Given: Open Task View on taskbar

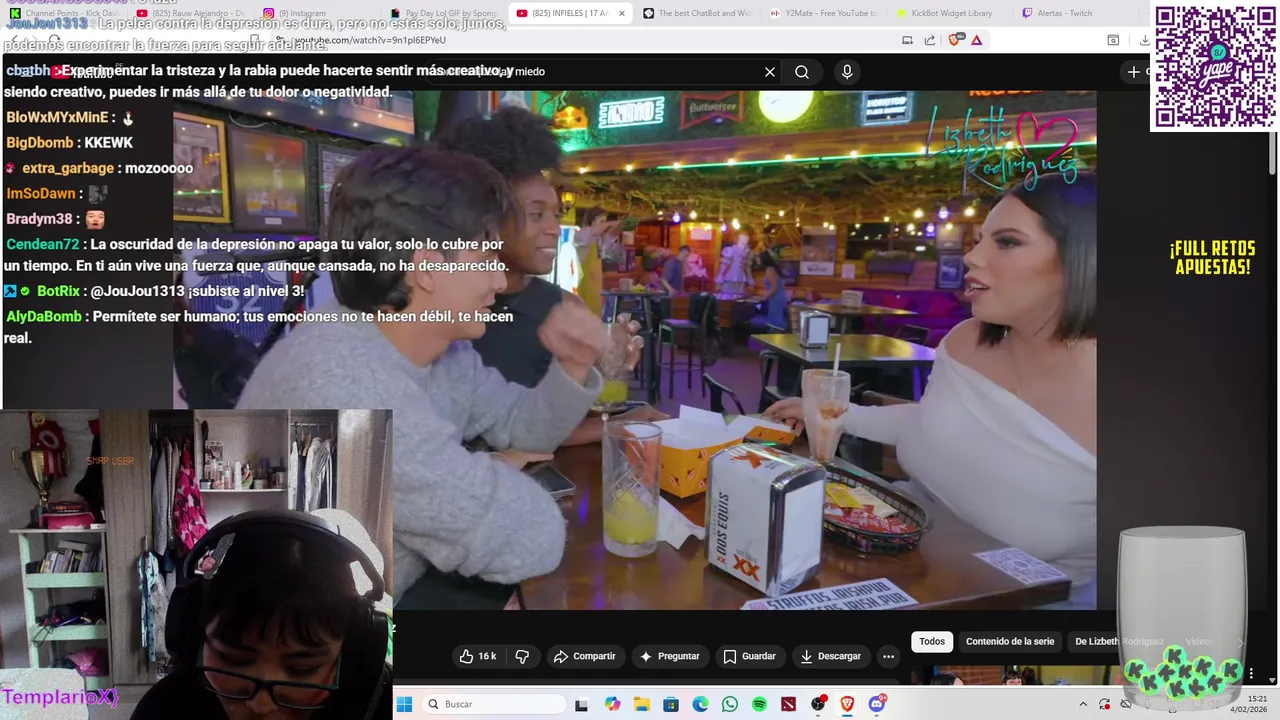Looking at the screenshot, I should [581, 704].
